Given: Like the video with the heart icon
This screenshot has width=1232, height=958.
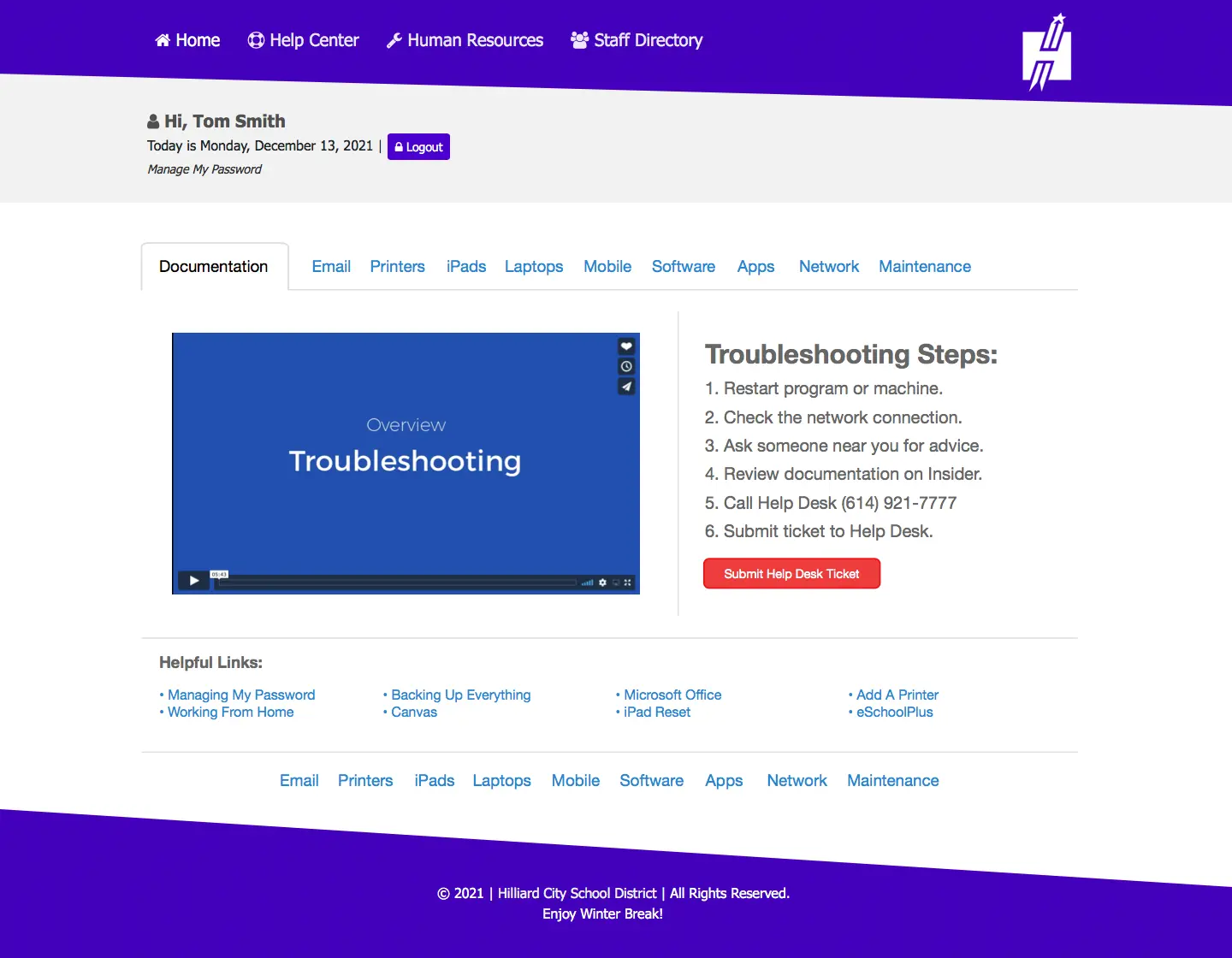Looking at the screenshot, I should [x=626, y=346].
